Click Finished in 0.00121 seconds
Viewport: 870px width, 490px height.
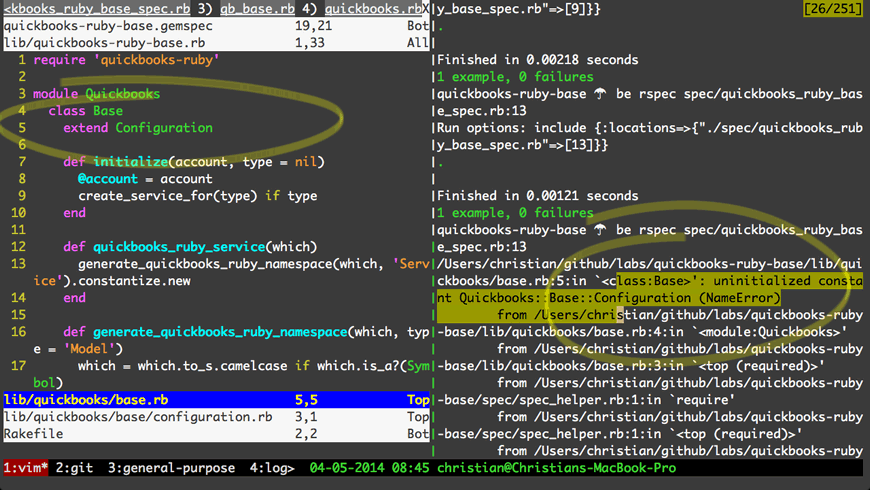[538, 196]
